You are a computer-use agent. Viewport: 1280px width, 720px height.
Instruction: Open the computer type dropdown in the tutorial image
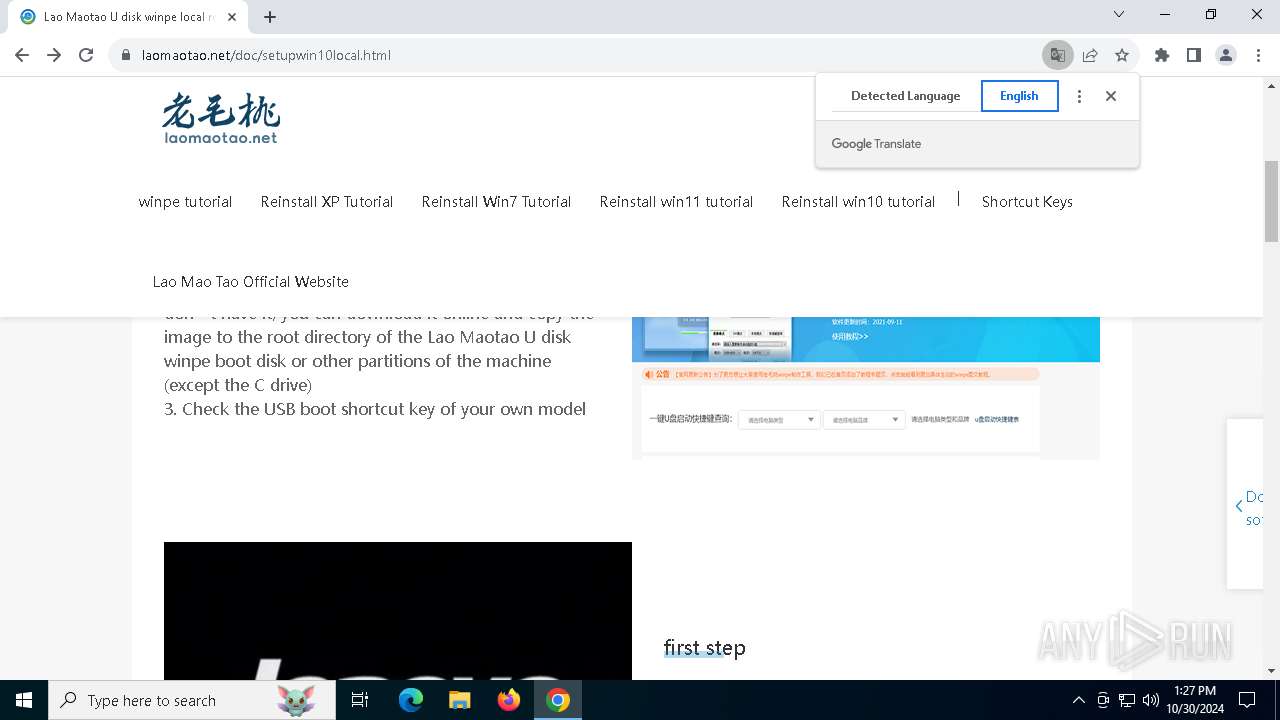pyautogui.click(x=779, y=420)
